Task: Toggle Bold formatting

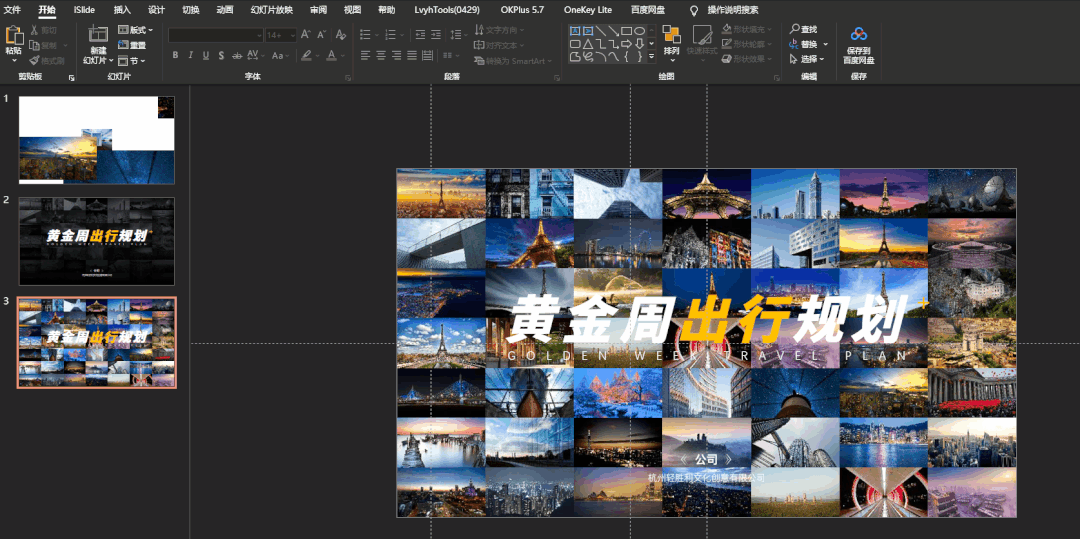Action: pos(175,55)
